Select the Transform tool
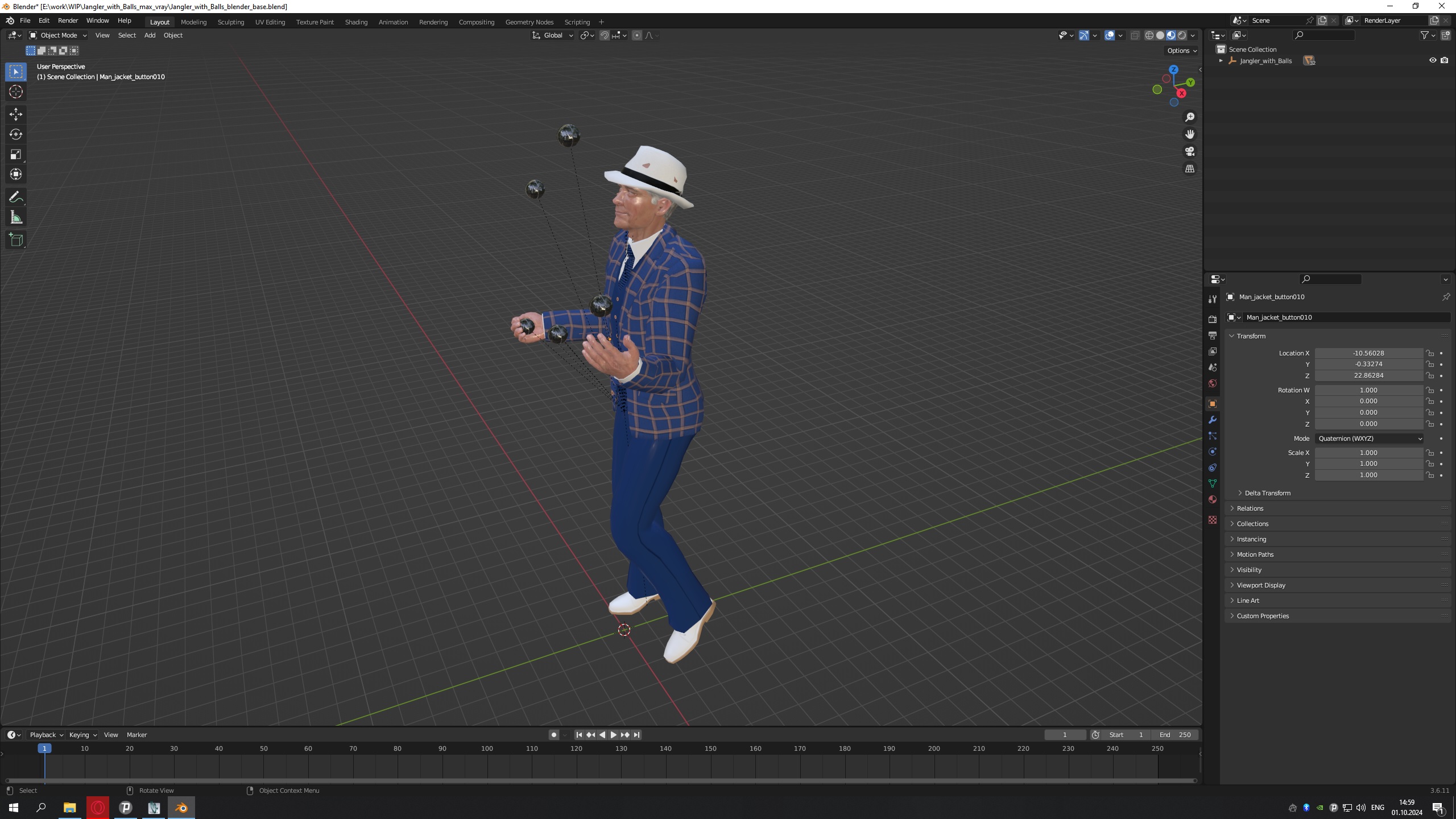The image size is (1456, 819). (x=16, y=174)
